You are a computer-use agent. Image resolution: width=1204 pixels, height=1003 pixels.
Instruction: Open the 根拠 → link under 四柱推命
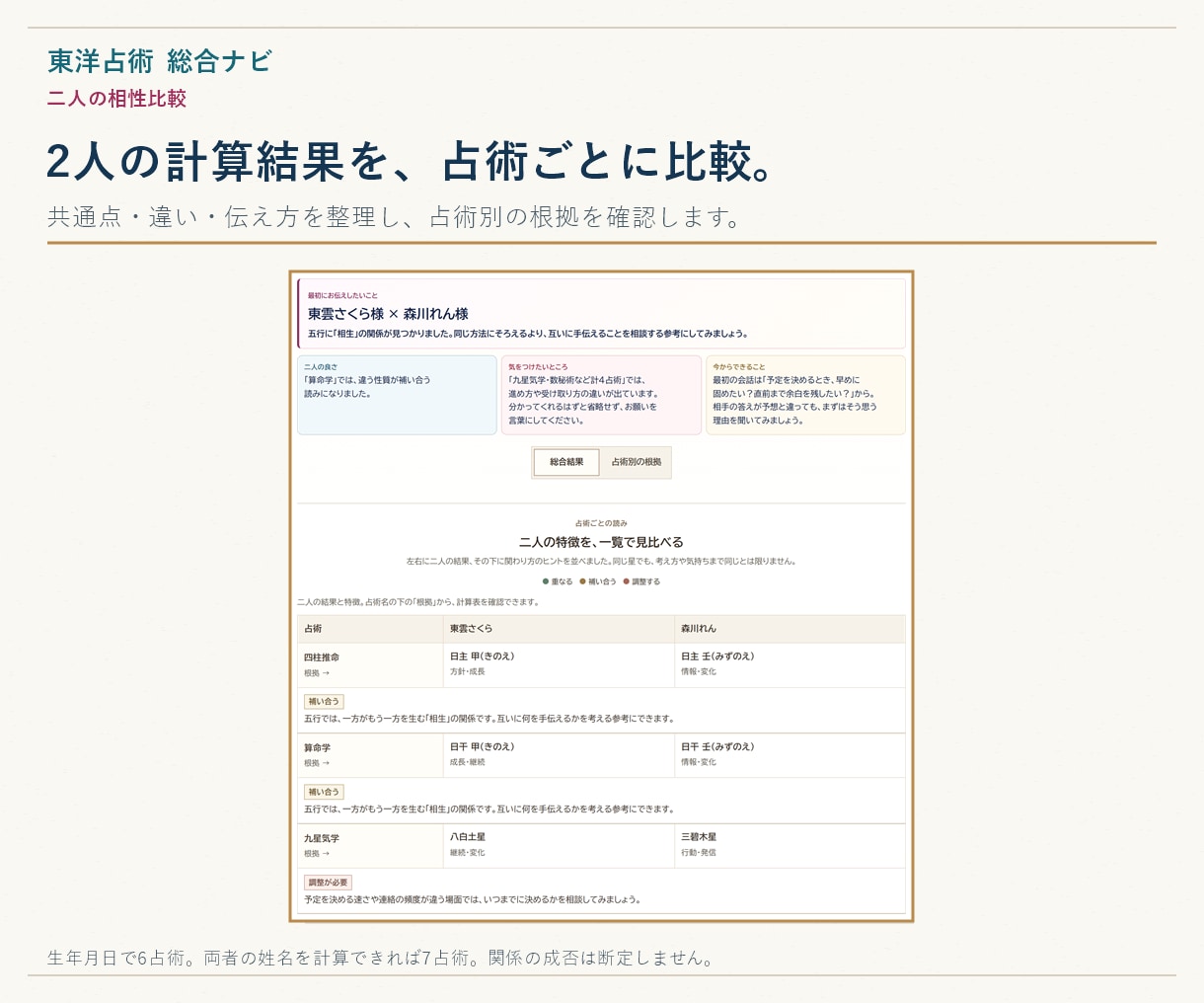click(x=317, y=673)
